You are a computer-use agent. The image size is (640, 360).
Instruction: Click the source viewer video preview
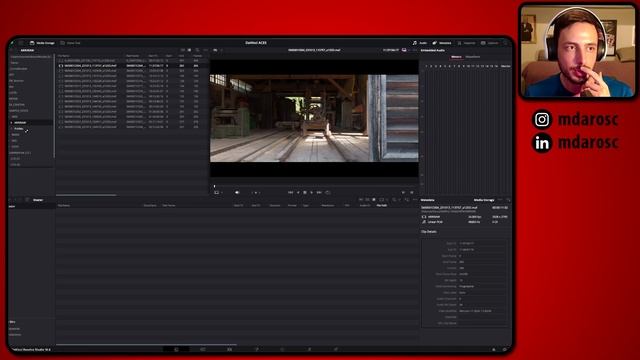coord(314,118)
